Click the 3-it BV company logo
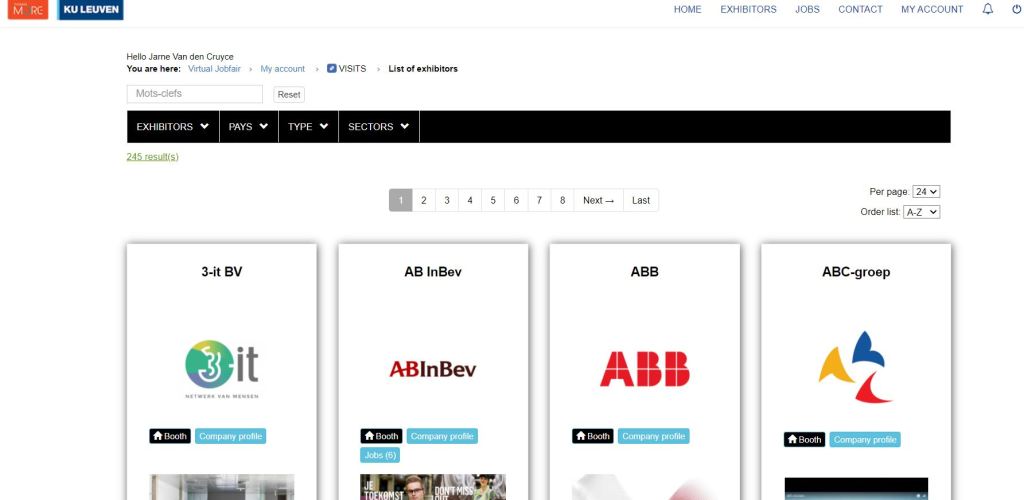 221,369
